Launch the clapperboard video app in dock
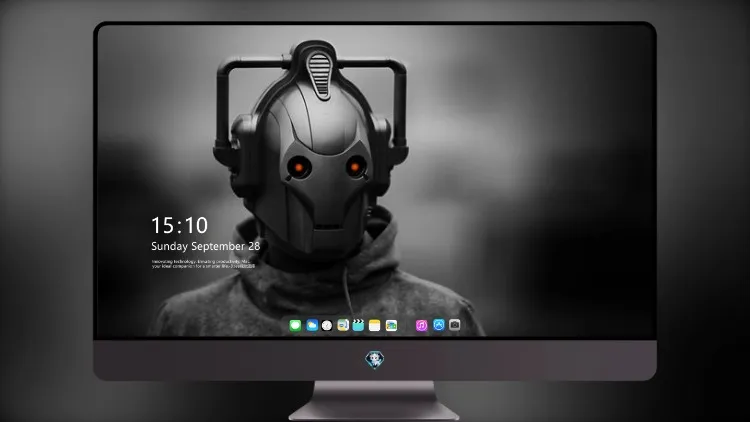The width and height of the screenshot is (750, 422). (358, 325)
